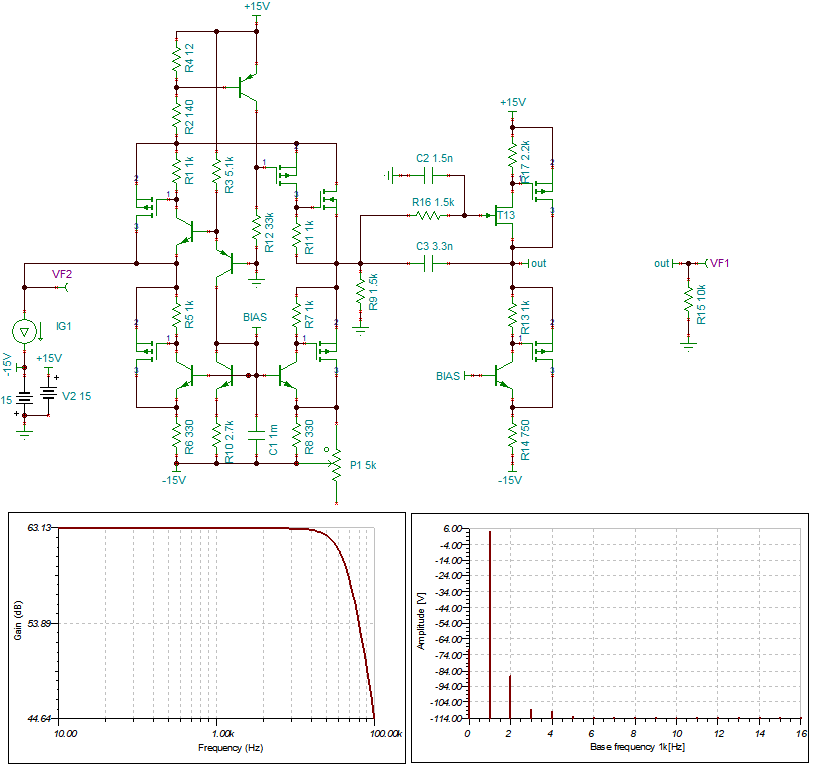Select the P1 5k potentiometer
This screenshot has width=816, height=769.
point(337,464)
